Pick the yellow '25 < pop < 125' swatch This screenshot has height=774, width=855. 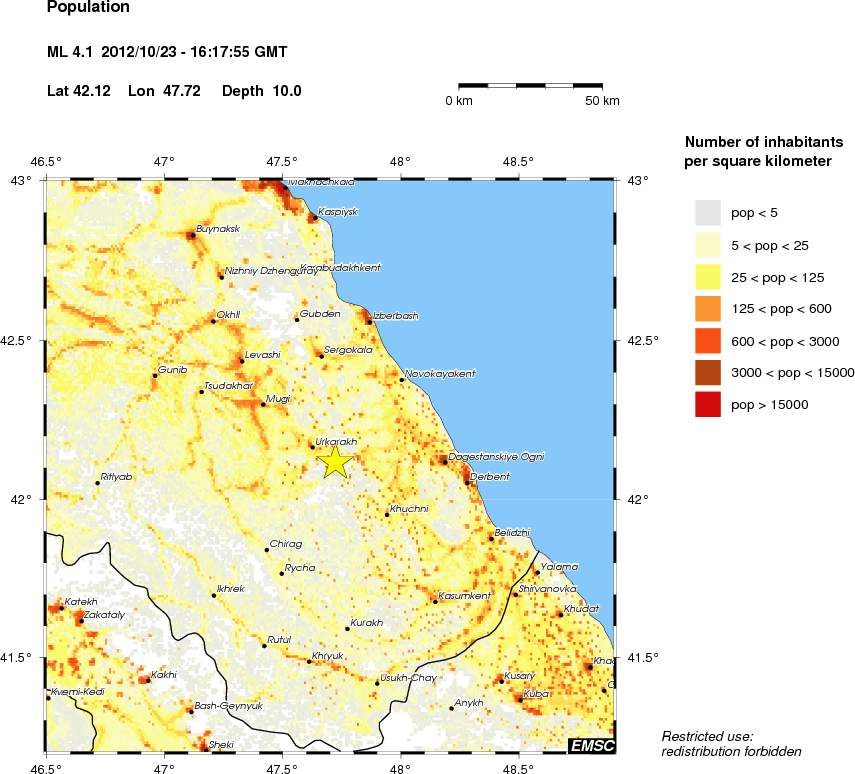pyautogui.click(x=708, y=277)
